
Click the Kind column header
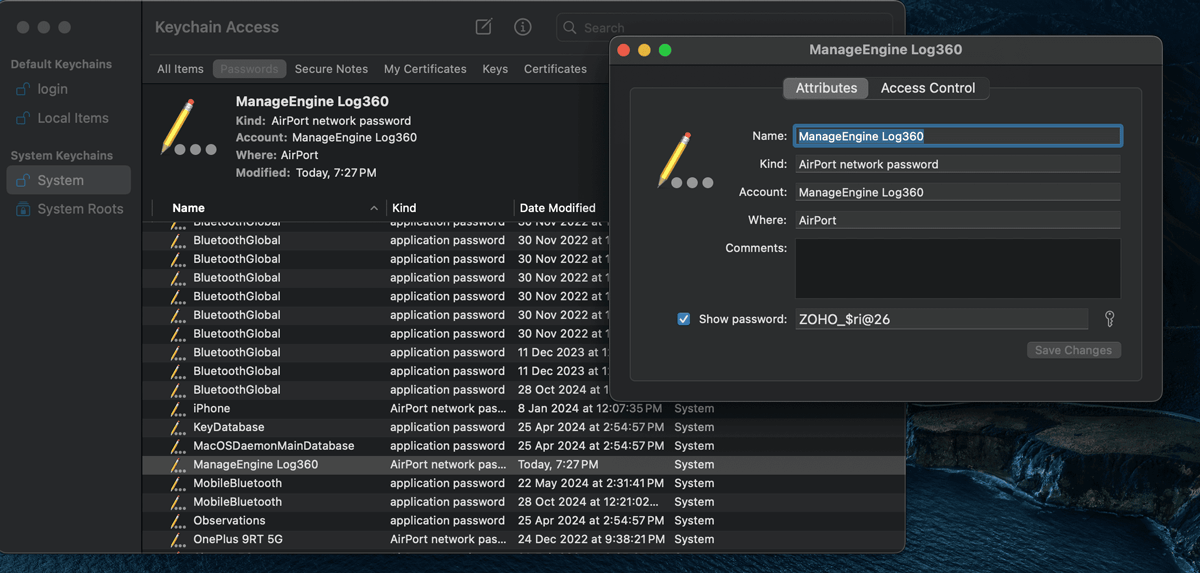click(x=404, y=208)
